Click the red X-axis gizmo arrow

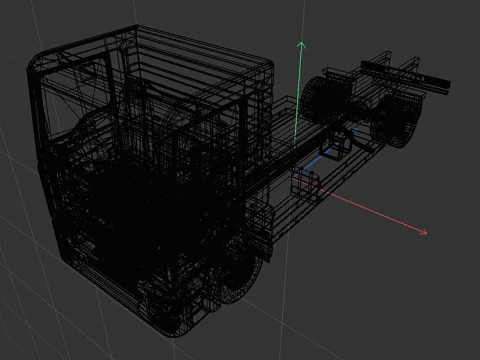(x=360, y=205)
